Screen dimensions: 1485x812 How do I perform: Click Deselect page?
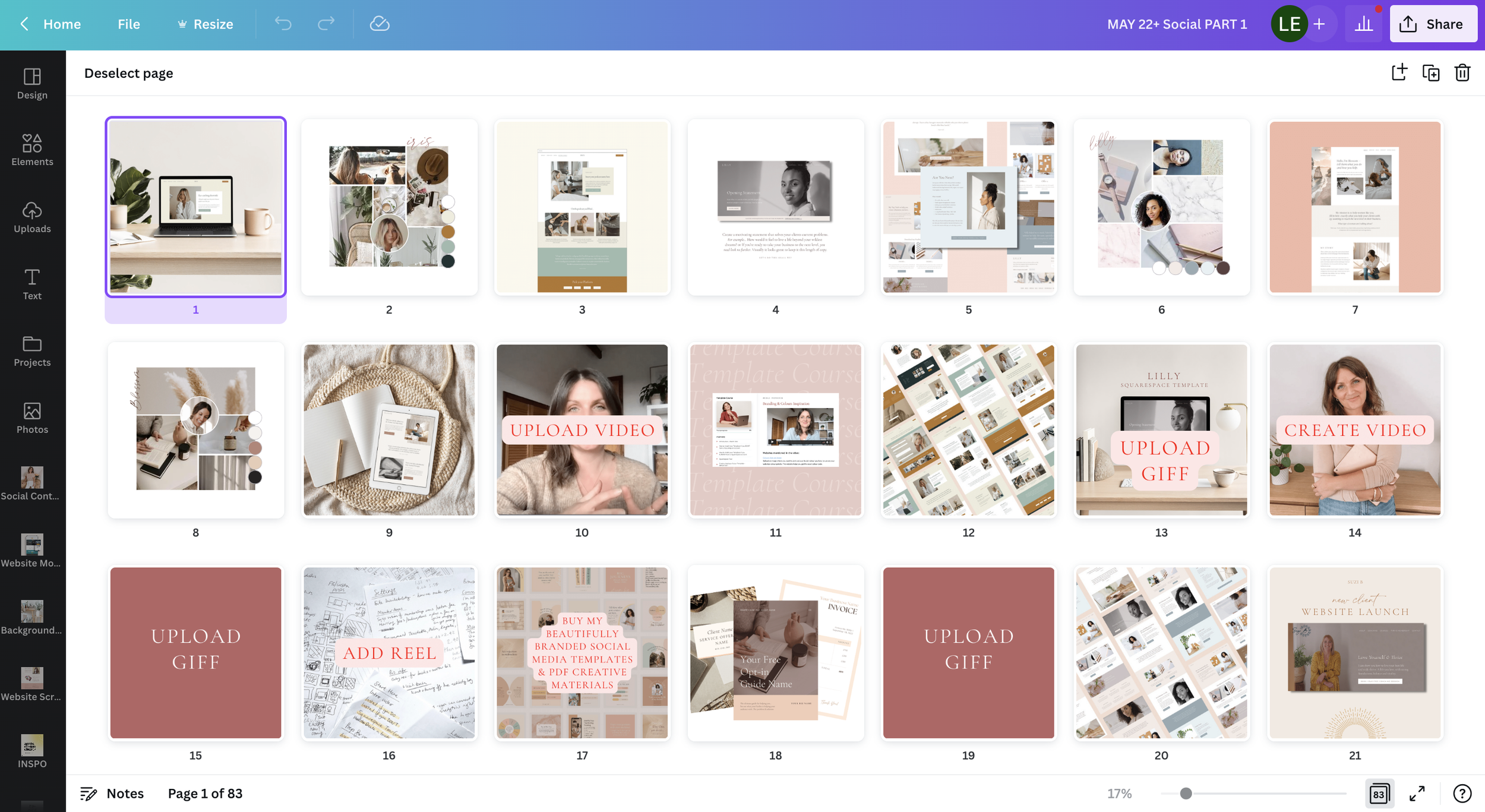[x=128, y=73]
